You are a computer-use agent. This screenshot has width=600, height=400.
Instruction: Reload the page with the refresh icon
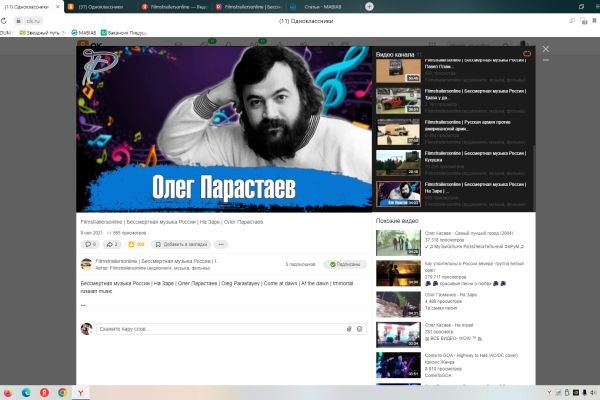click(x=4, y=21)
